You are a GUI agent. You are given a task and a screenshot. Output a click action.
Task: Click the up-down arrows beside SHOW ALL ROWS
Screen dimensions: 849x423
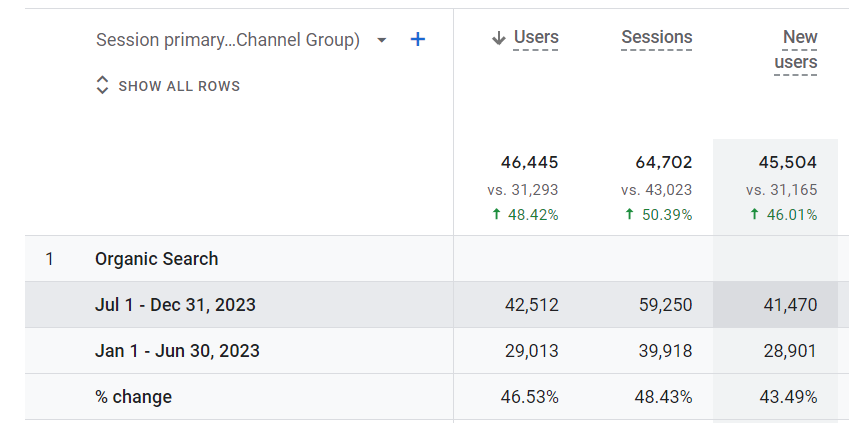click(x=101, y=86)
